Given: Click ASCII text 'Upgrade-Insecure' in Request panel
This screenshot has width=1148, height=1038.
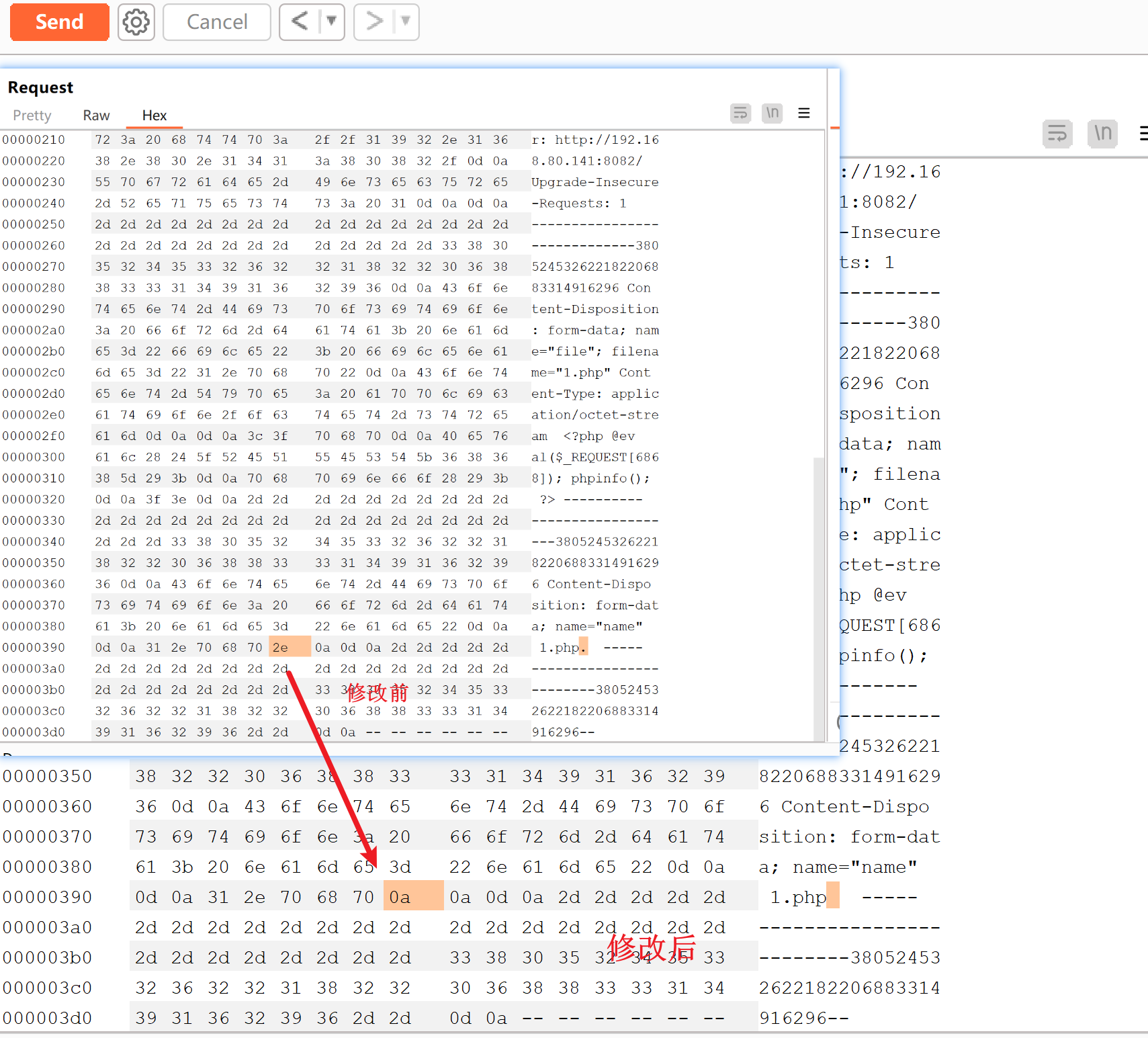Looking at the screenshot, I should tap(595, 182).
